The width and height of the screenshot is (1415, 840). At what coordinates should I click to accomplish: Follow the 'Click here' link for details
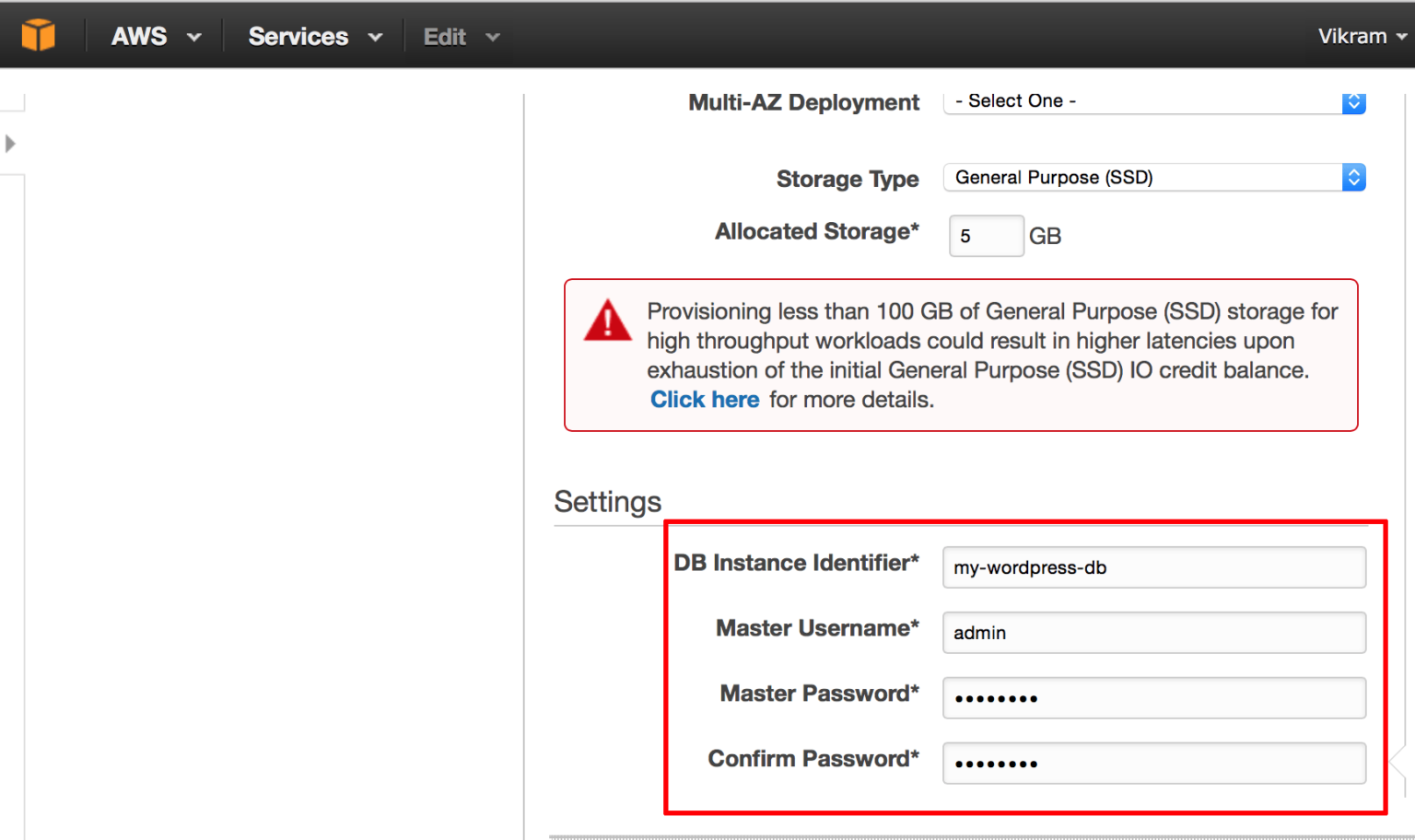tap(705, 400)
